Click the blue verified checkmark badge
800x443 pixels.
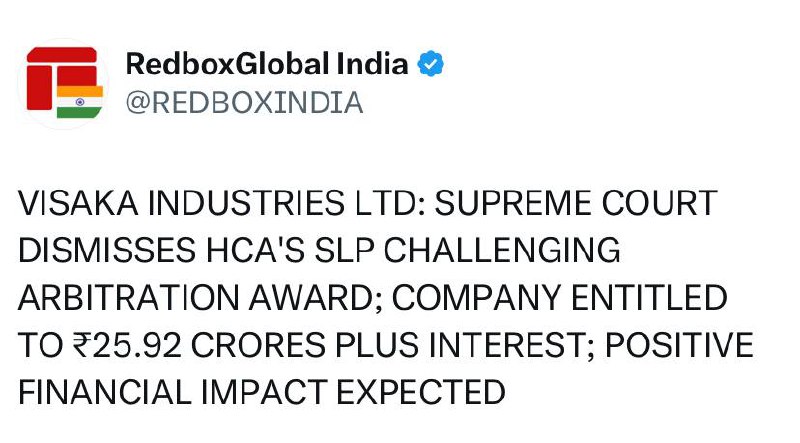click(431, 65)
